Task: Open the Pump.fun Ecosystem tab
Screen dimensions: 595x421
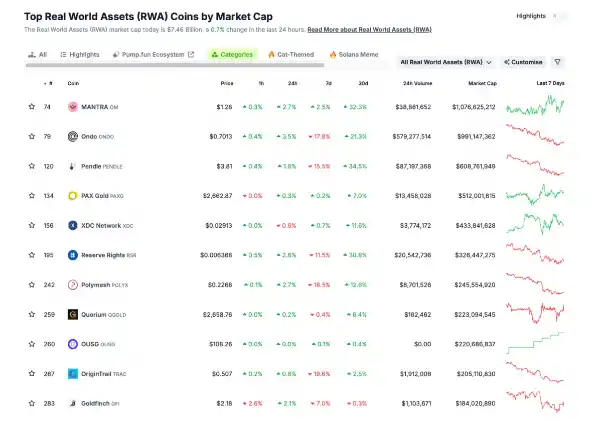Action: (x=153, y=55)
